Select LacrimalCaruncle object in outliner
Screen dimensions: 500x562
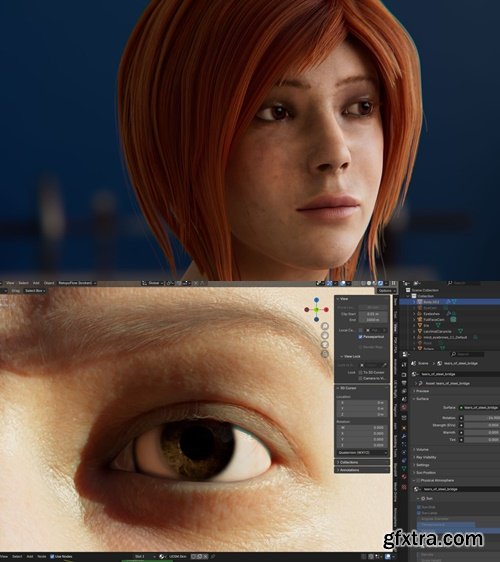click(437, 332)
